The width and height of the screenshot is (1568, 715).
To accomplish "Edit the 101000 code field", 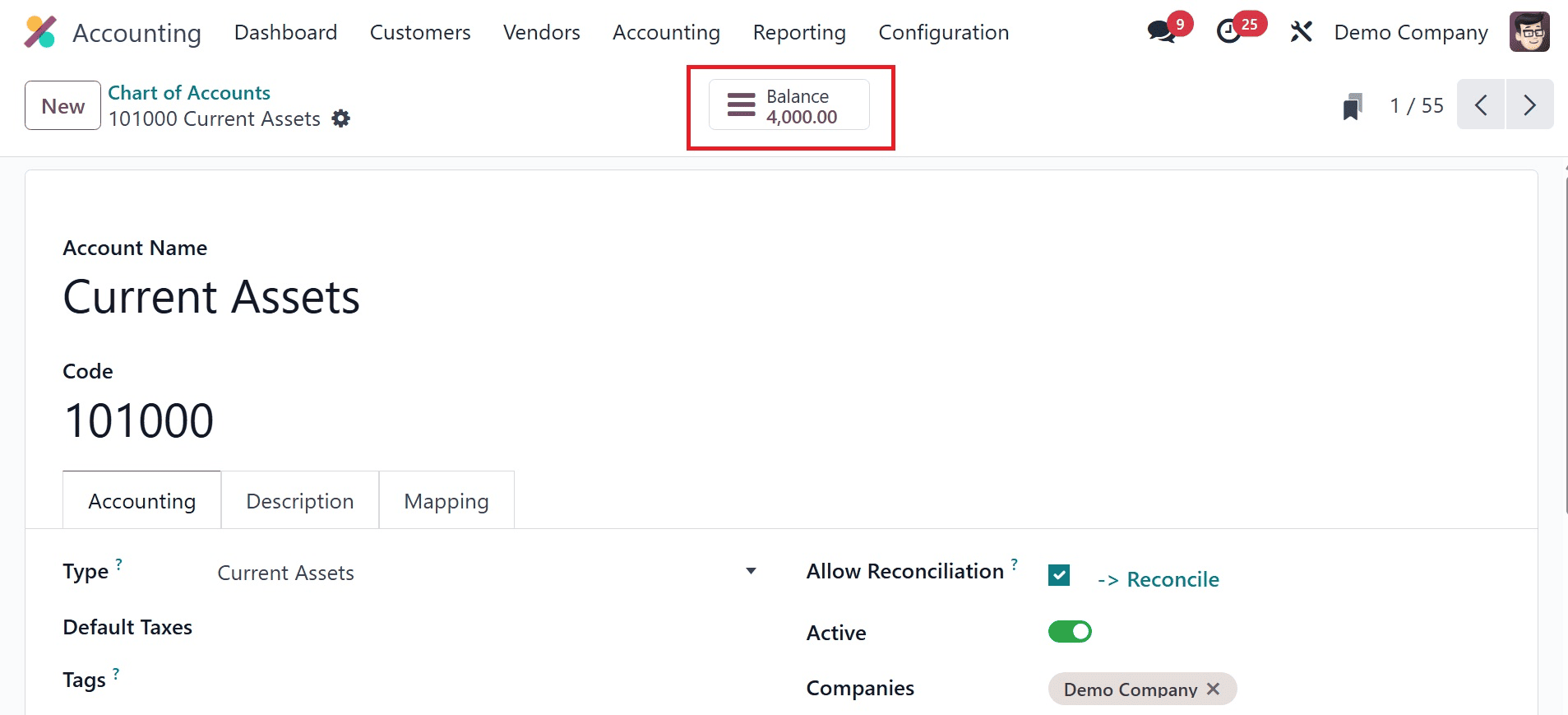I will [x=139, y=420].
